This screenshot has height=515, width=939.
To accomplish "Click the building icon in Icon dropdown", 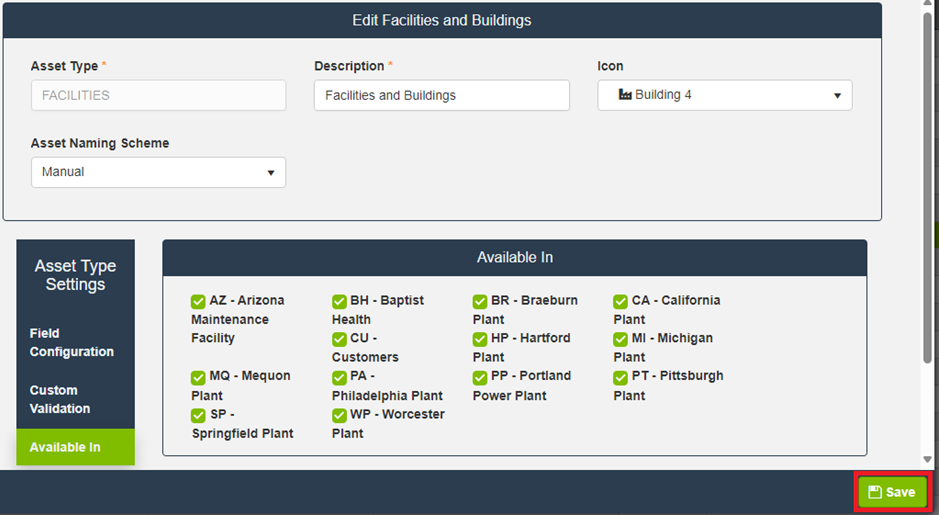I will (x=626, y=95).
